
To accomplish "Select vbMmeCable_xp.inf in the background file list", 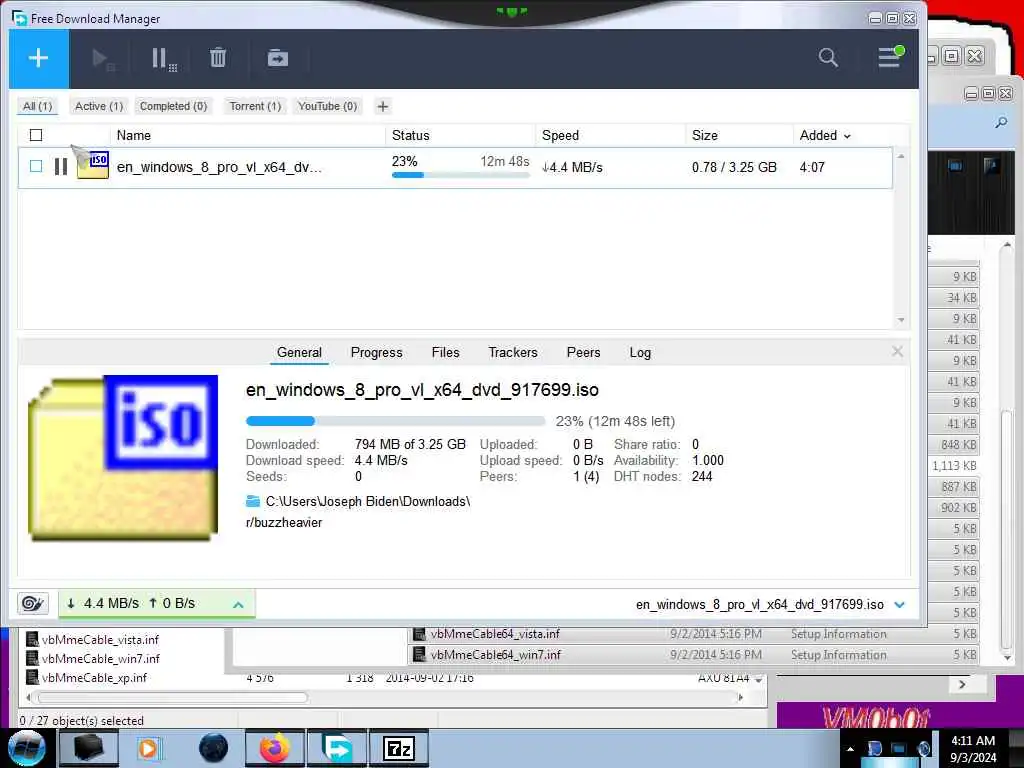I will coord(94,677).
